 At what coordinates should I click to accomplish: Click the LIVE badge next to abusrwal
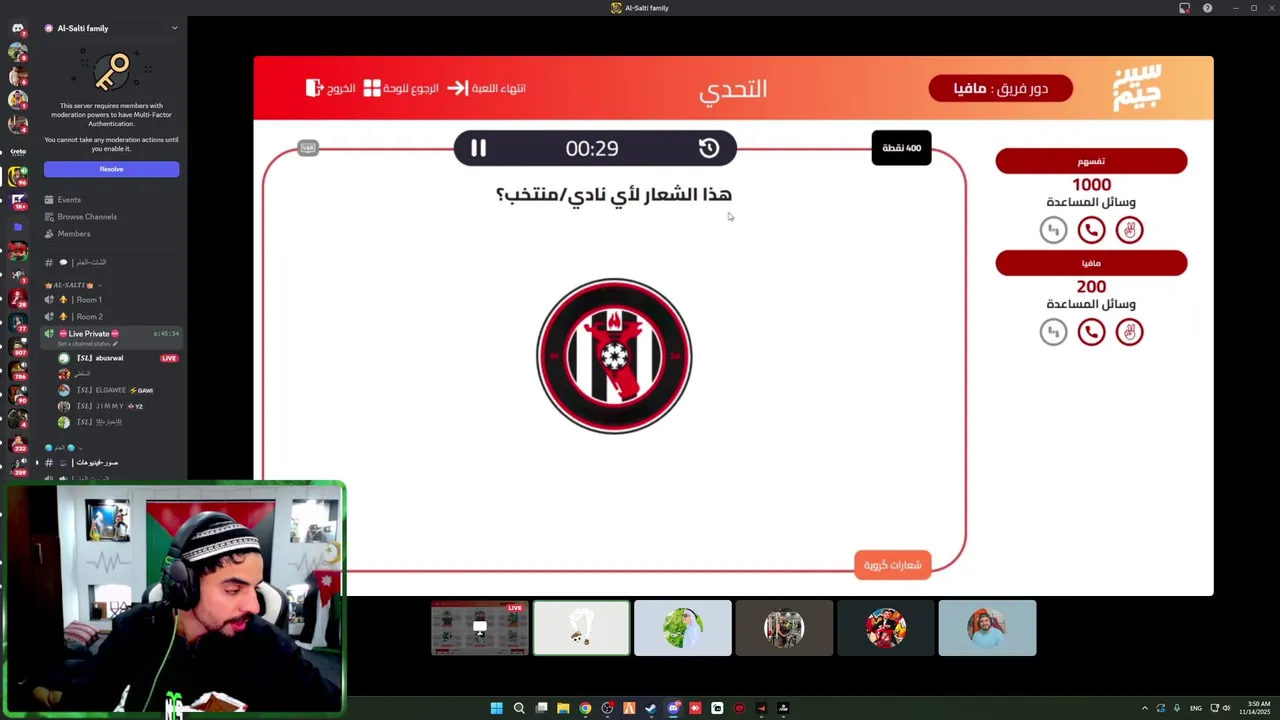coord(169,358)
